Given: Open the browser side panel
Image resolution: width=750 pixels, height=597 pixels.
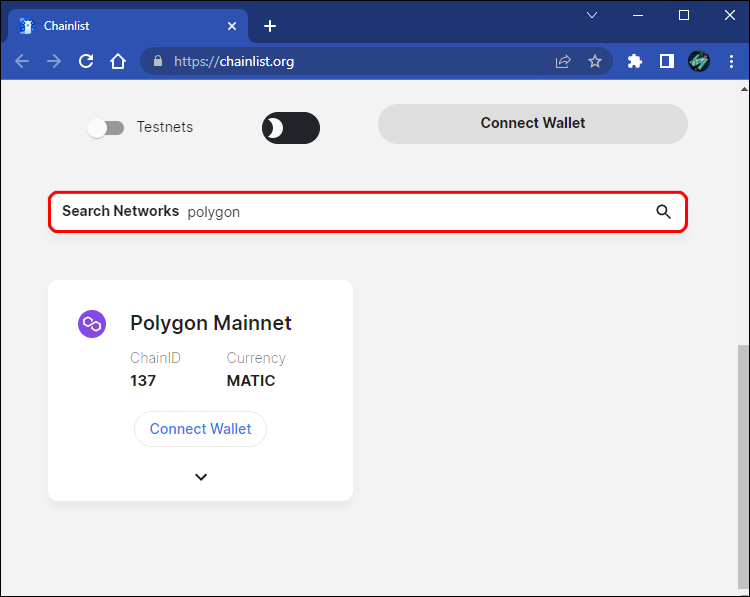Looking at the screenshot, I should click(667, 61).
